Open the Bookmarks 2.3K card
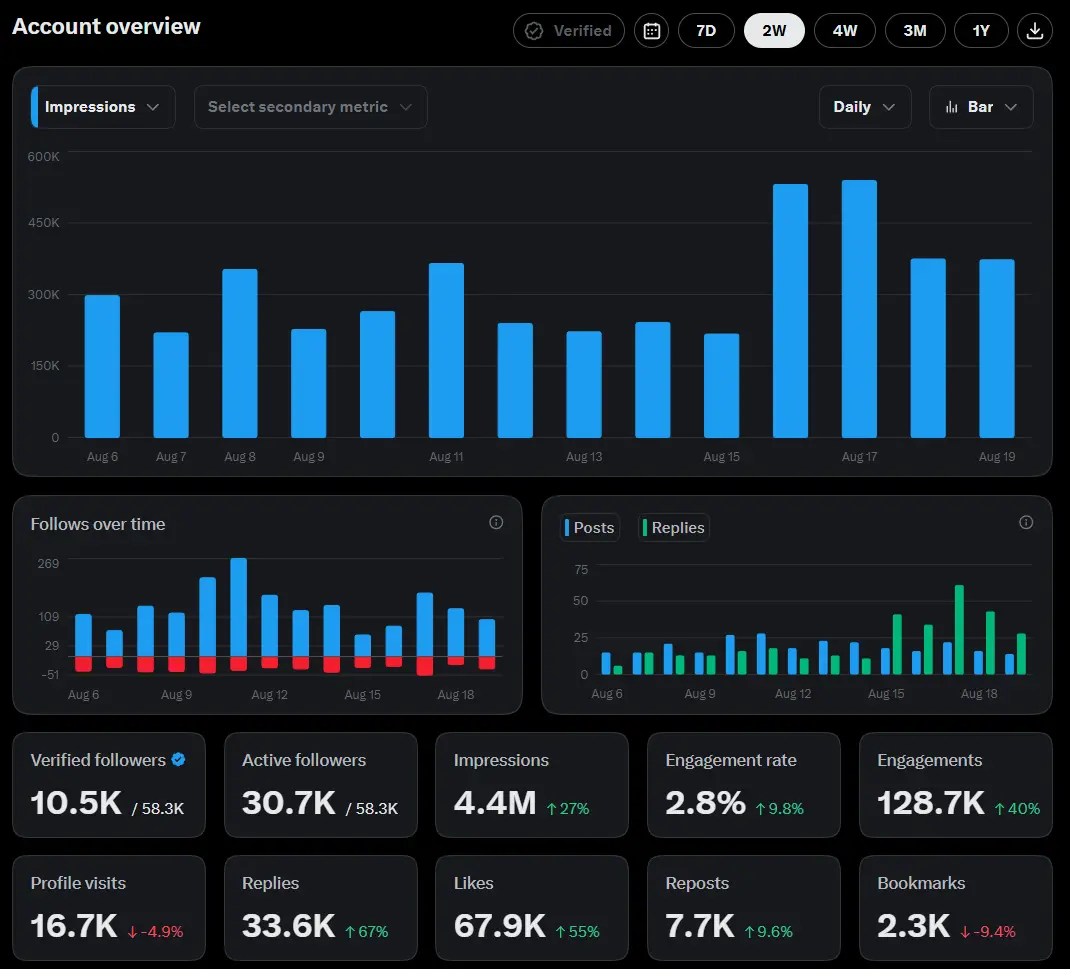 click(955, 908)
